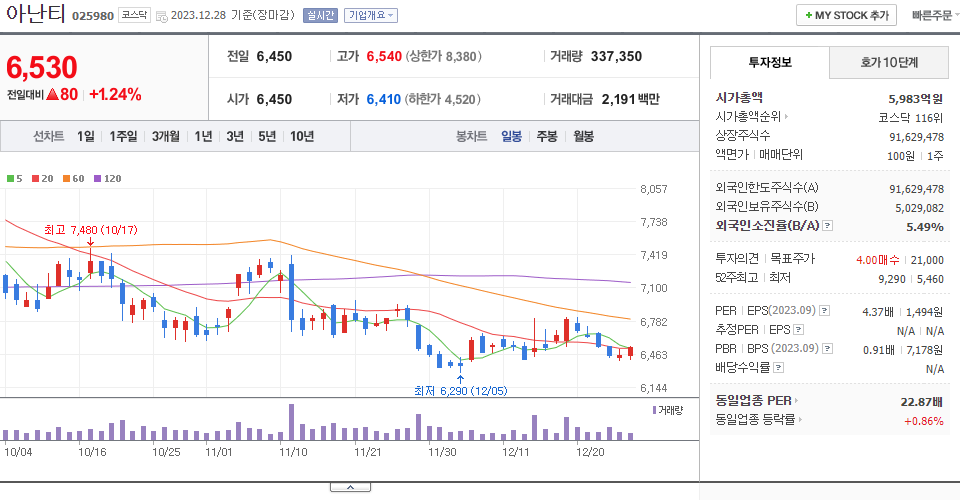The height and width of the screenshot is (500, 960).
Task: Click the 목표주가 value 21,000
Action: [x=927, y=260]
